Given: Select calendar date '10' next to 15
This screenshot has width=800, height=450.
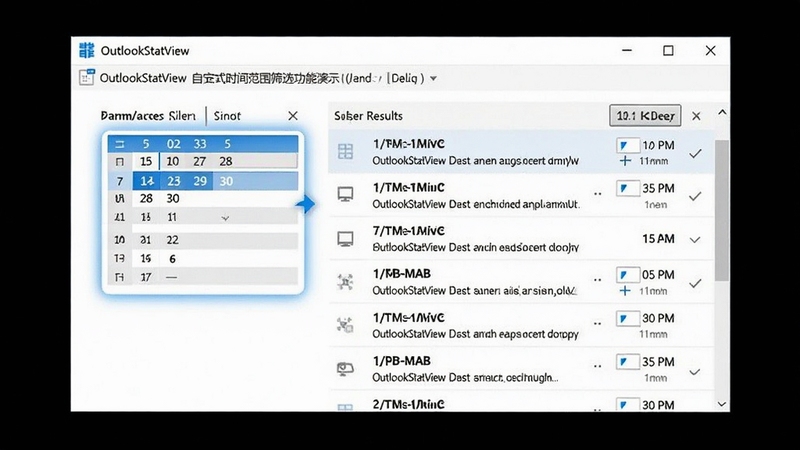Looking at the screenshot, I should click(x=173, y=162).
